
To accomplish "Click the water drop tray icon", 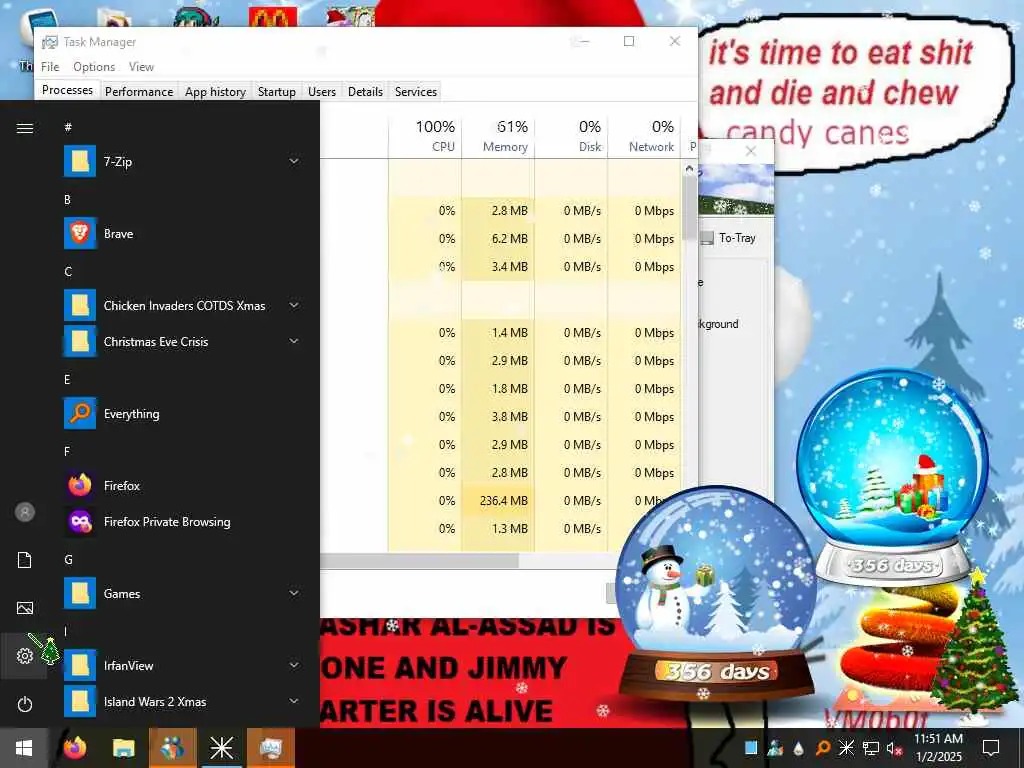I will 799,748.
